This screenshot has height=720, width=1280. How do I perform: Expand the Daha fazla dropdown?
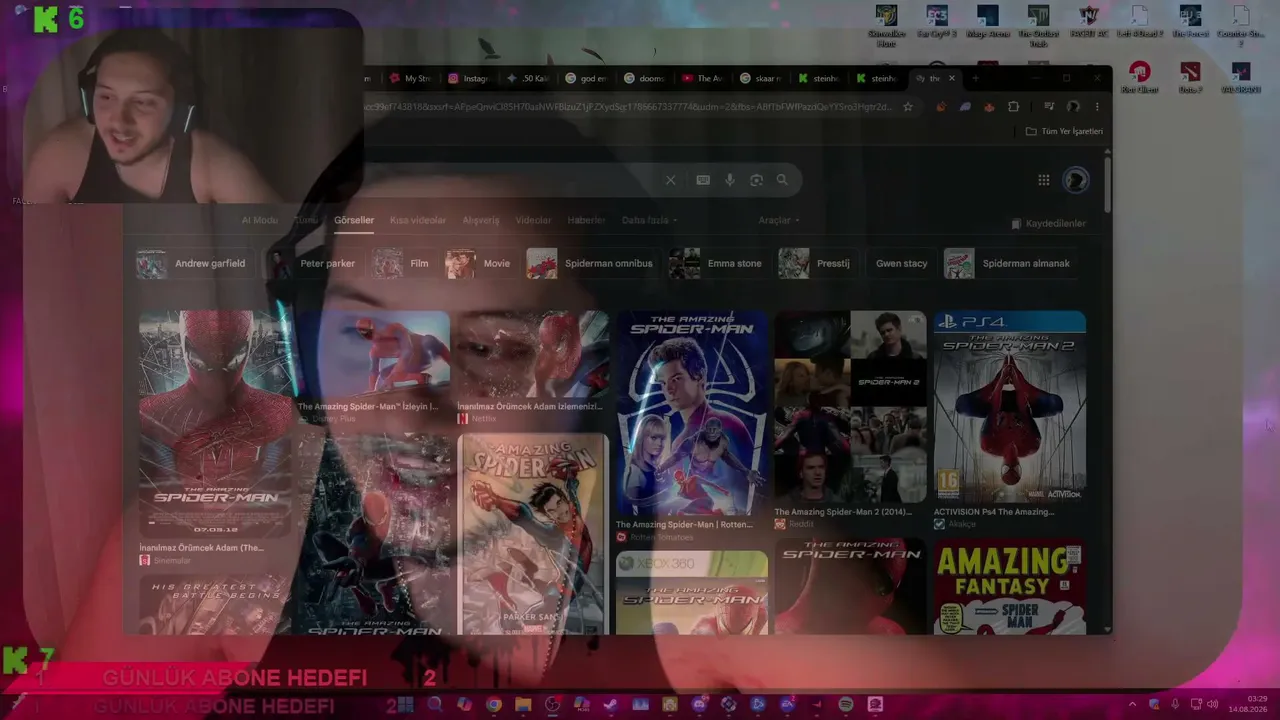(649, 220)
